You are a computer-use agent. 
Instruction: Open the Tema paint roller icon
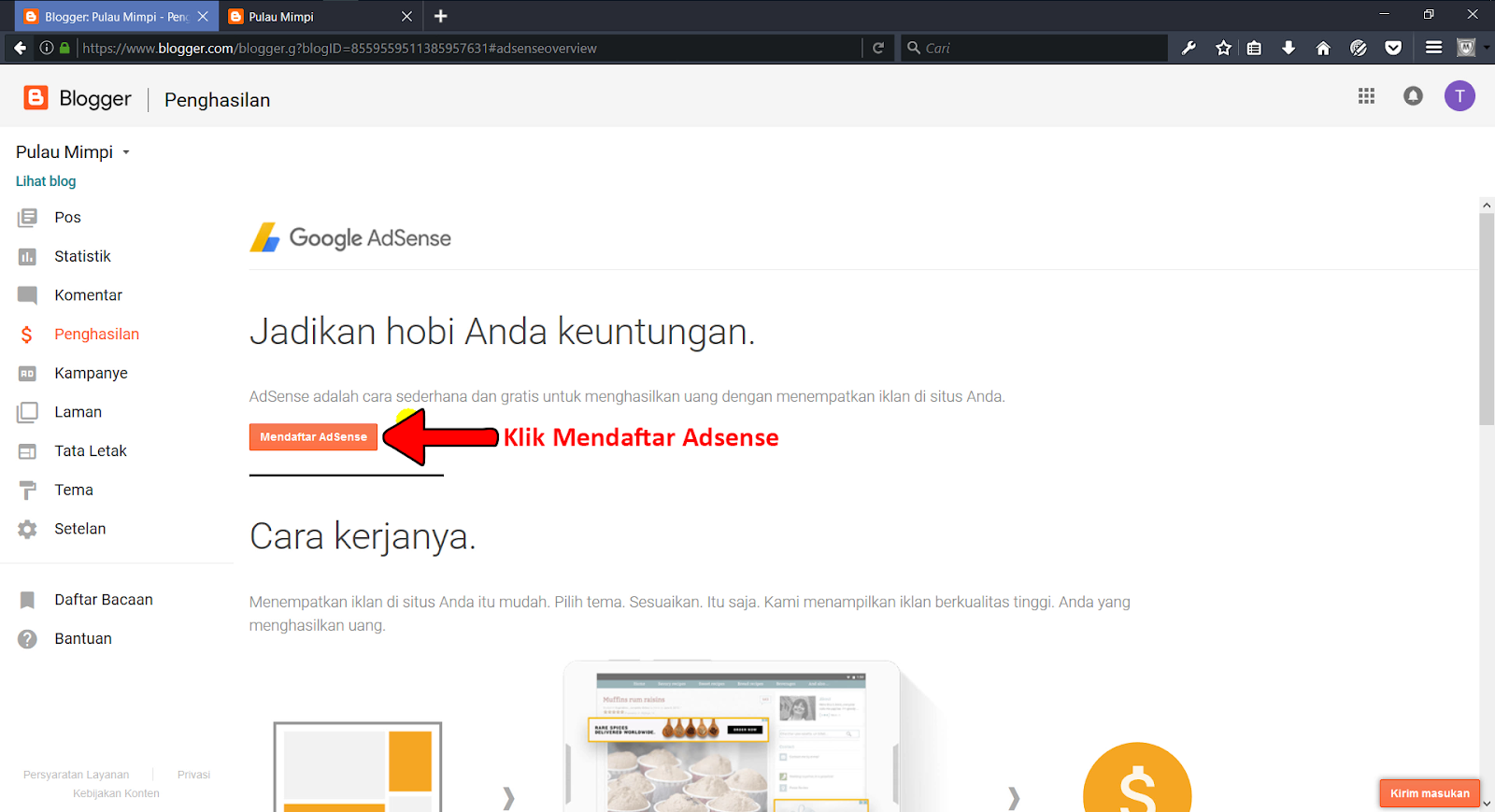pos(27,490)
